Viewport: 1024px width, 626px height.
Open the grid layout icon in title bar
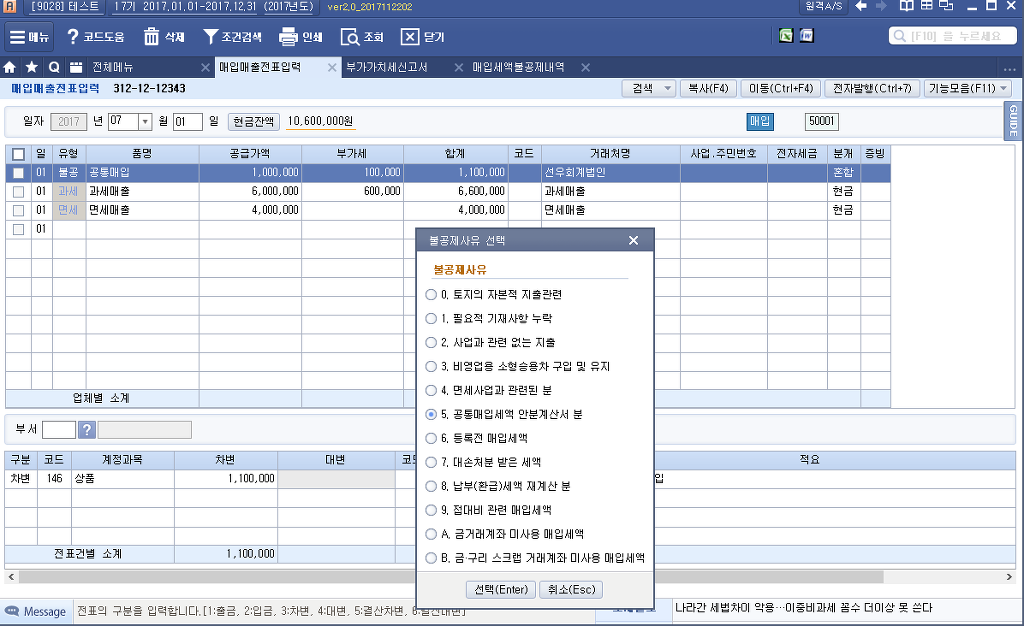point(927,6)
